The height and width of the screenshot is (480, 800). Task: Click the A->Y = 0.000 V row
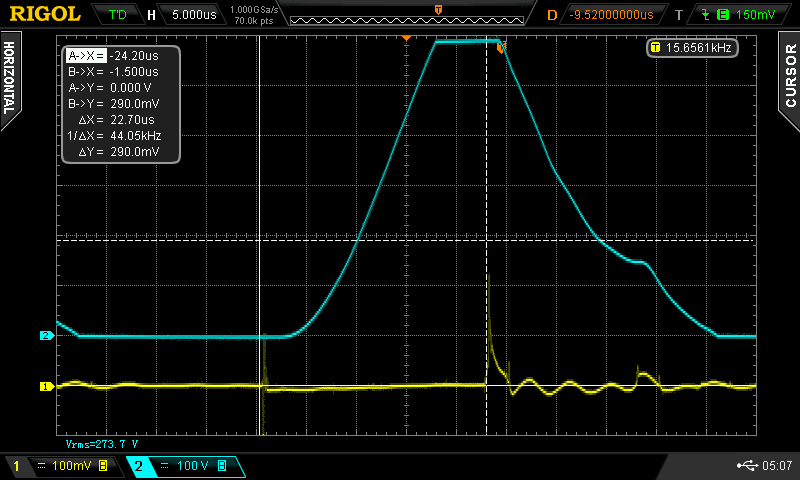point(110,88)
